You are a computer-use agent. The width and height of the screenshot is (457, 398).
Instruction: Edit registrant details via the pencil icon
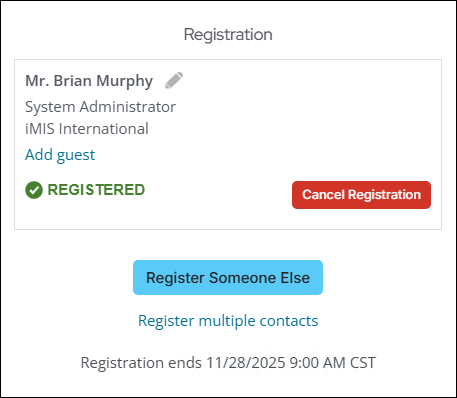174,80
